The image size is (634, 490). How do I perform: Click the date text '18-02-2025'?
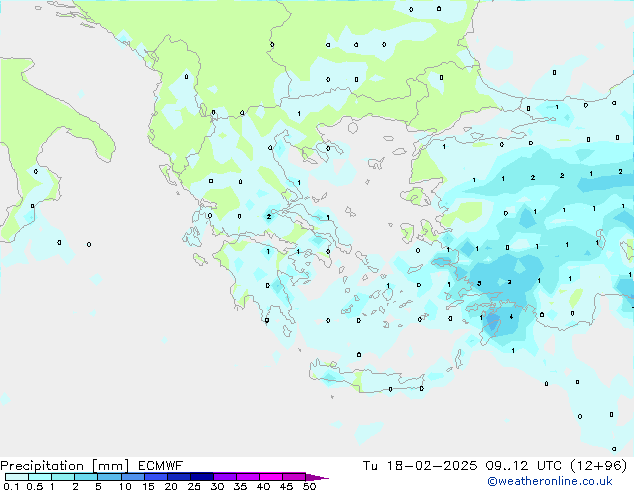(x=431, y=466)
